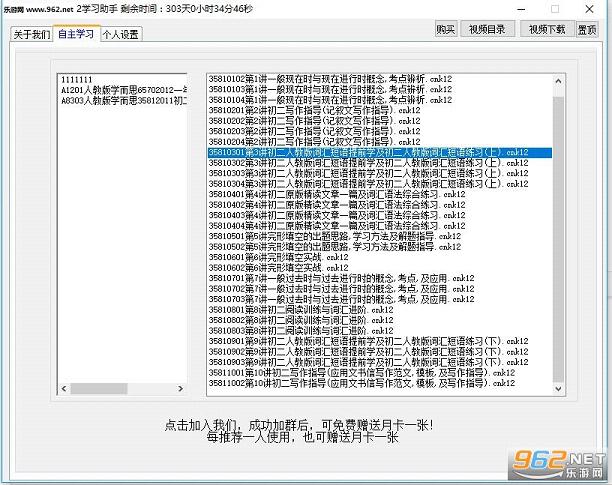The height and width of the screenshot is (485, 612).
Task: Click the right arrow of the course list scrollbar
Action: [x=180, y=389]
